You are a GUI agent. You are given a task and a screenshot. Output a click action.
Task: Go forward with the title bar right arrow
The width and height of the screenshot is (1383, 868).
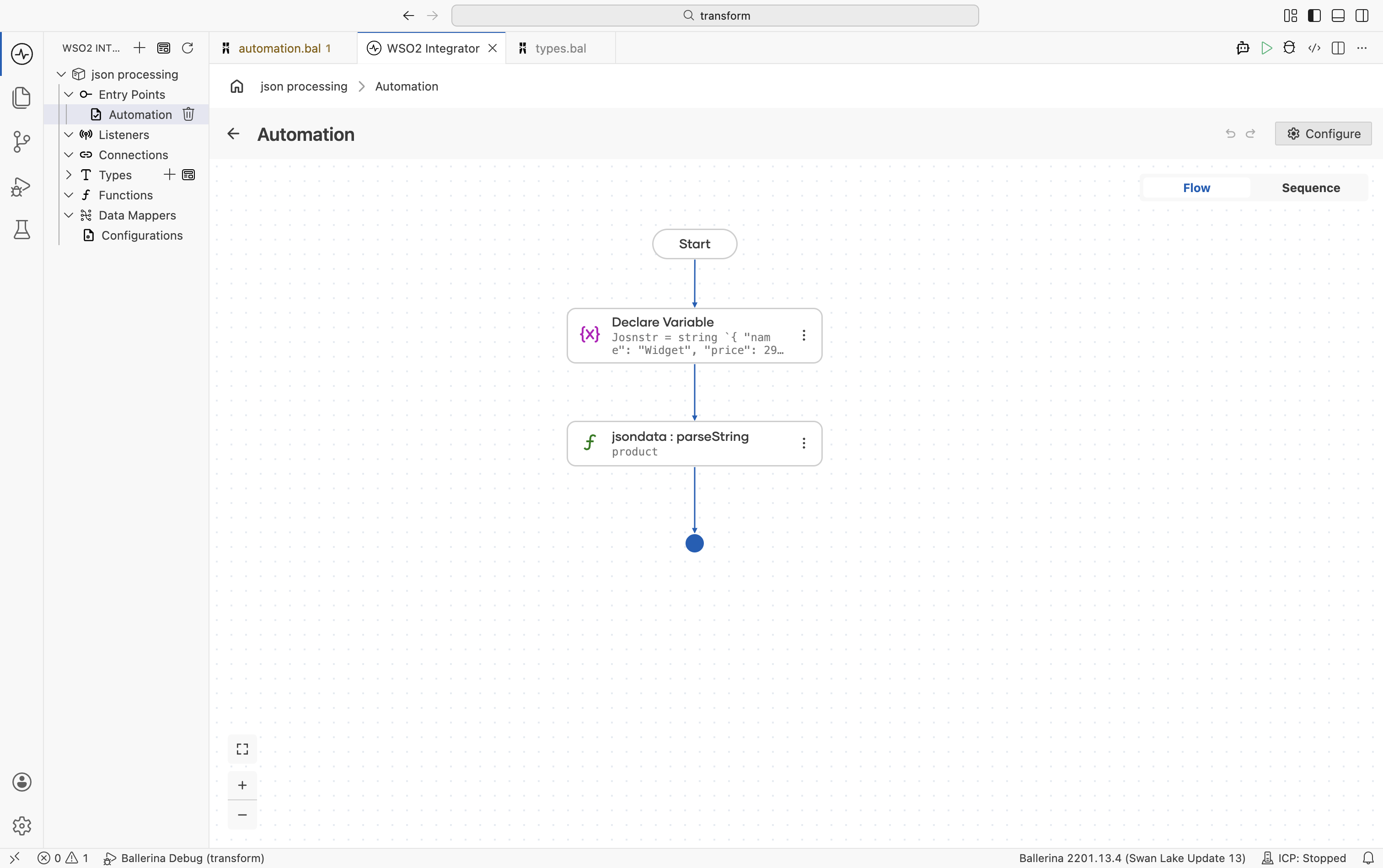[x=432, y=16]
